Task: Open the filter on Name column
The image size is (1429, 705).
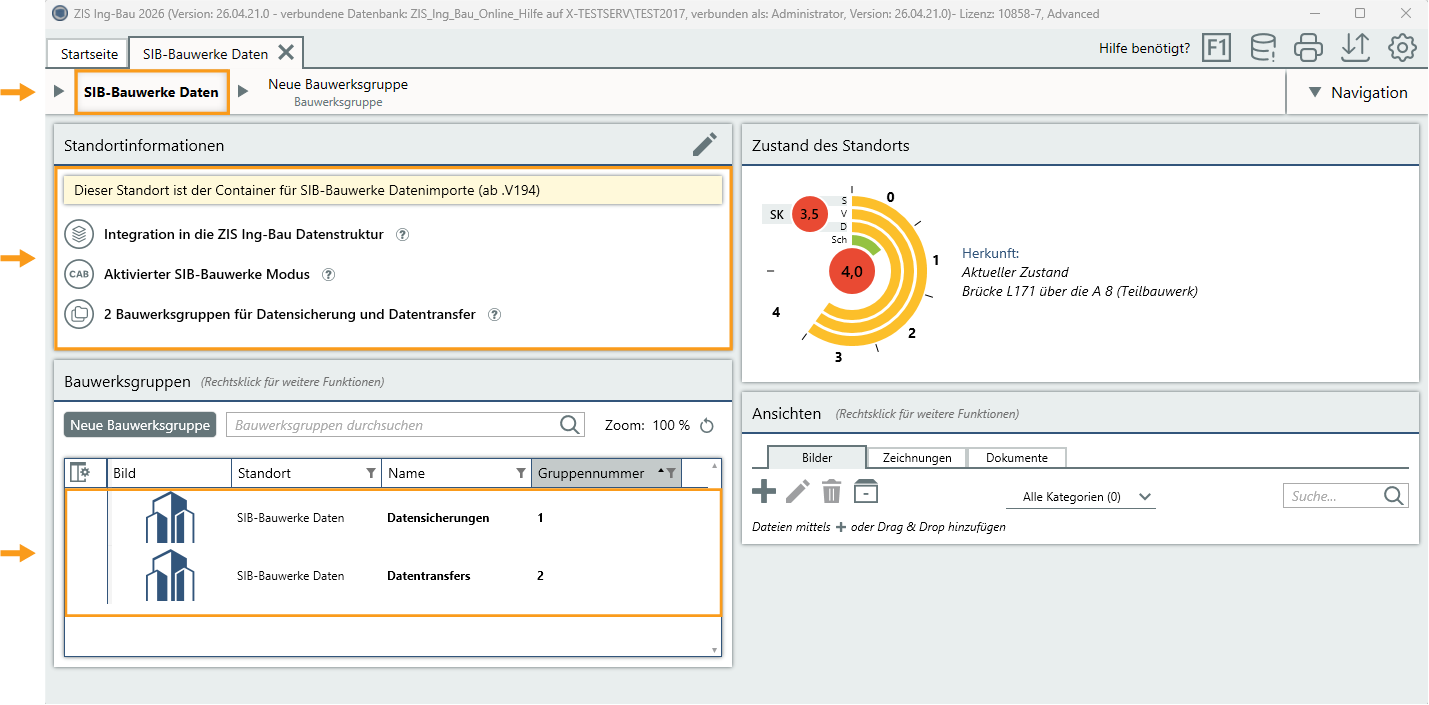Action: click(520, 473)
